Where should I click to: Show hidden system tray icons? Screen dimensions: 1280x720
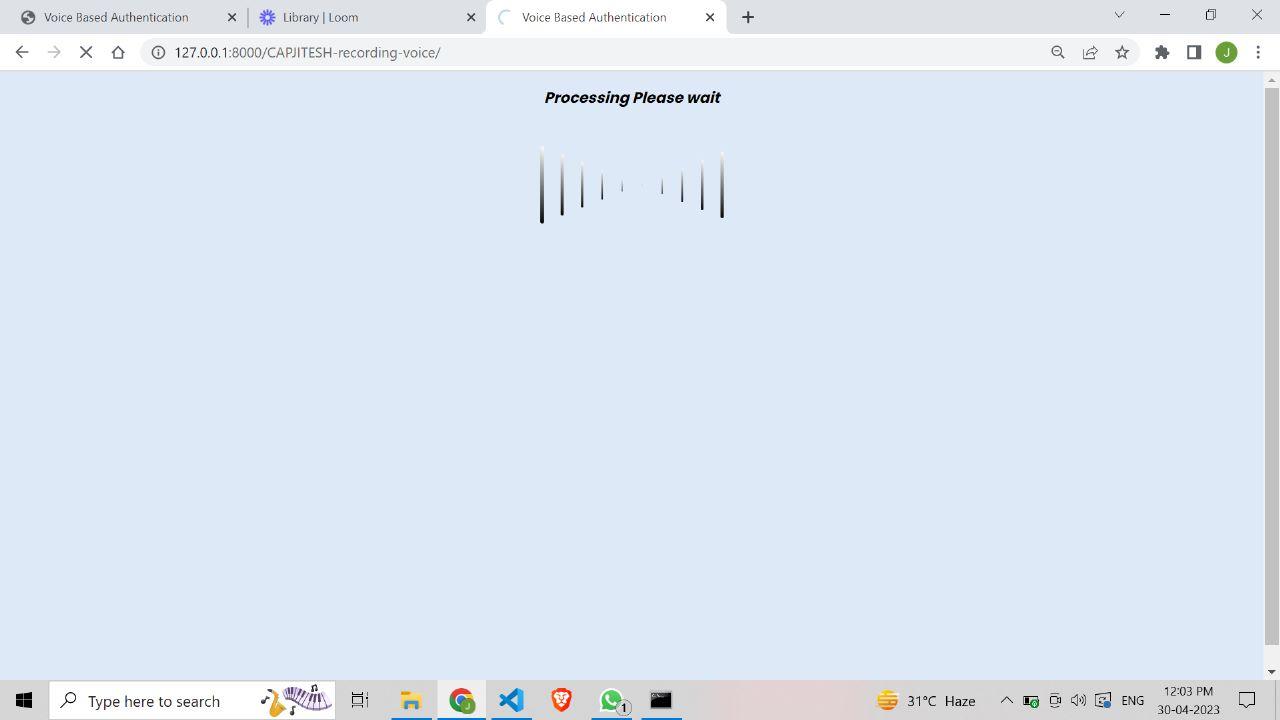(x=1007, y=700)
